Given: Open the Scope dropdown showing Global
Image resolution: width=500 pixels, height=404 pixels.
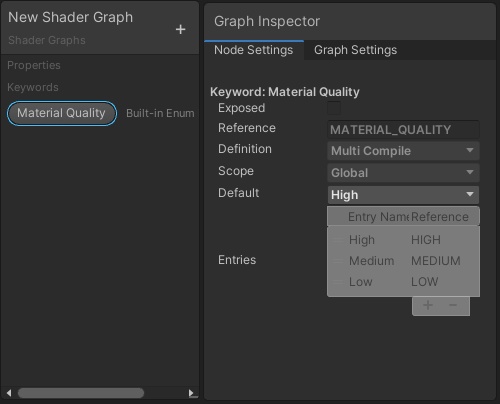Looking at the screenshot, I should tap(403, 173).
